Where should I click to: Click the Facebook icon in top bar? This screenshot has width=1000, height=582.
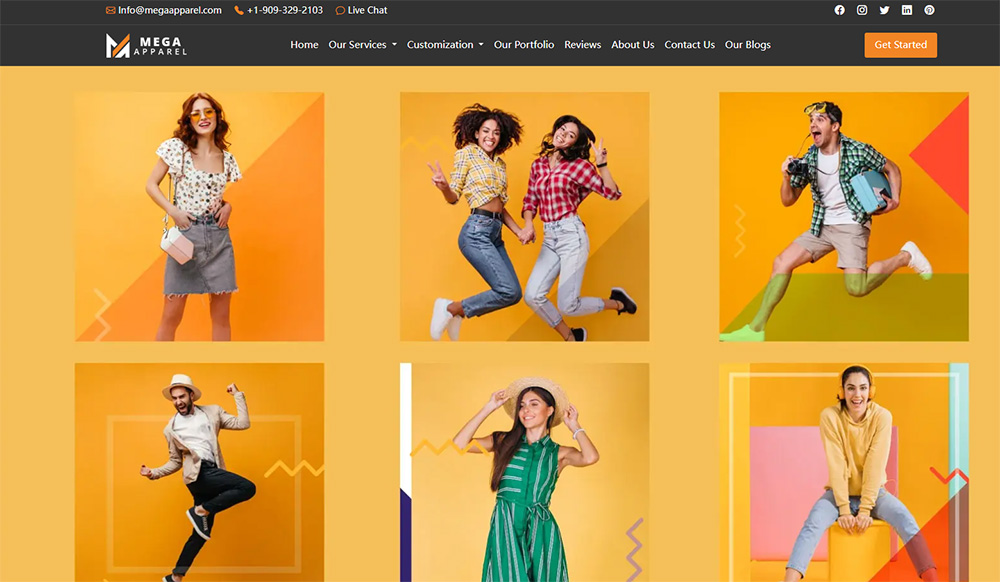coord(840,10)
